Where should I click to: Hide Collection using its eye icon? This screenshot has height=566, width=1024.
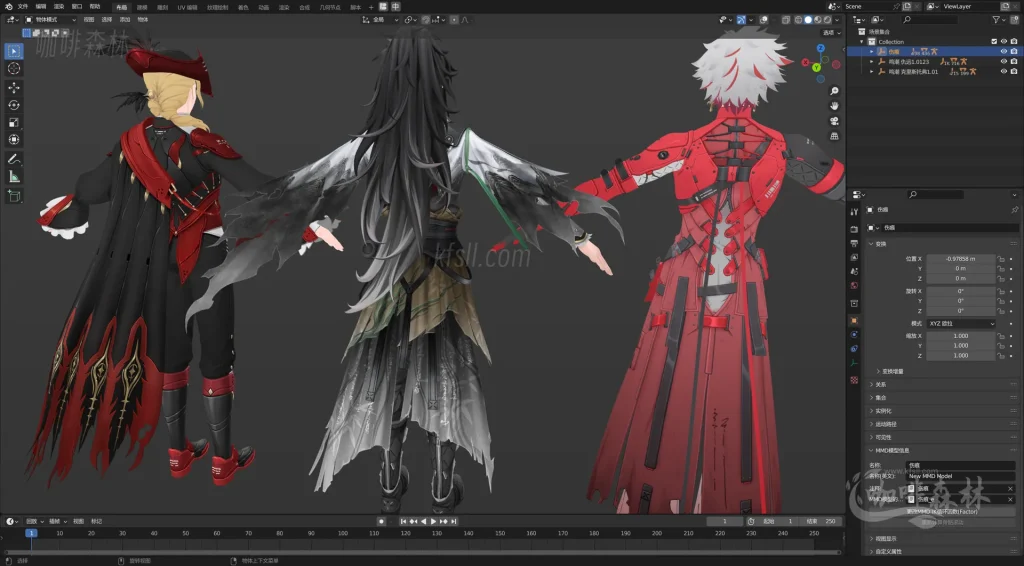click(1004, 41)
